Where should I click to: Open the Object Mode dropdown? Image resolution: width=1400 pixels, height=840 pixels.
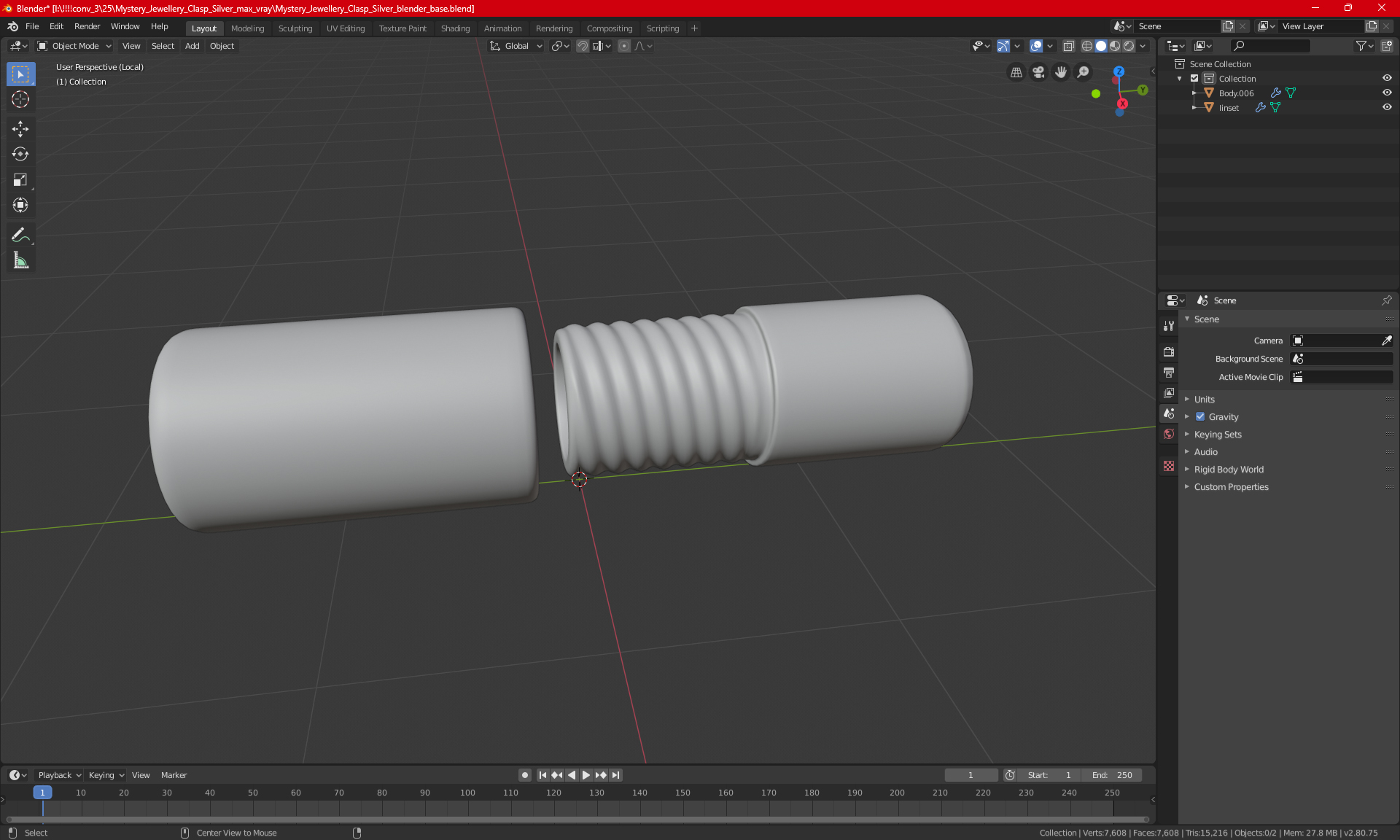coord(75,46)
